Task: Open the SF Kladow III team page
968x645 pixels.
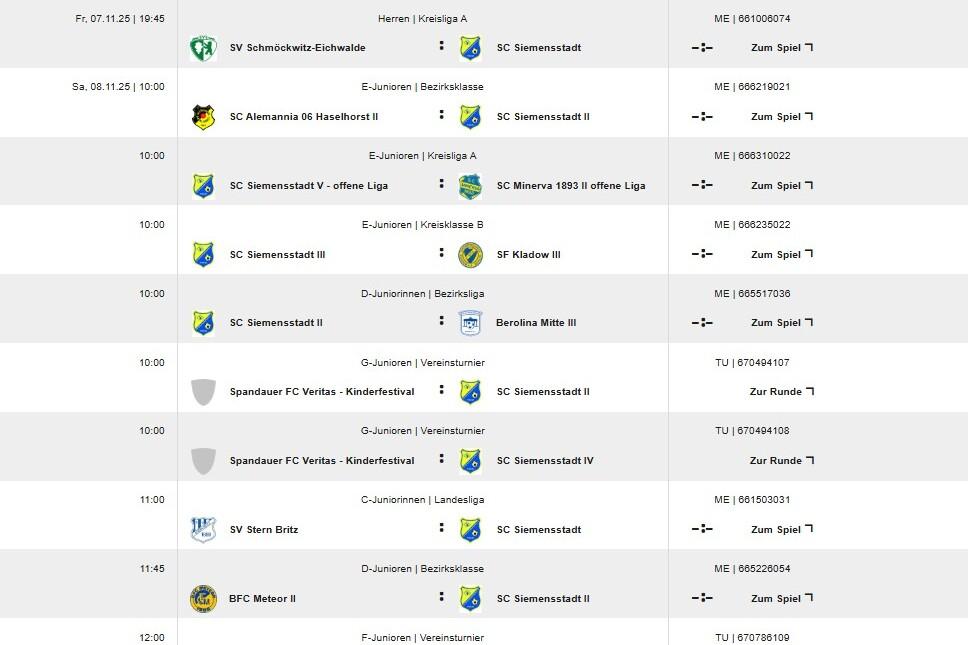Action: (528, 255)
